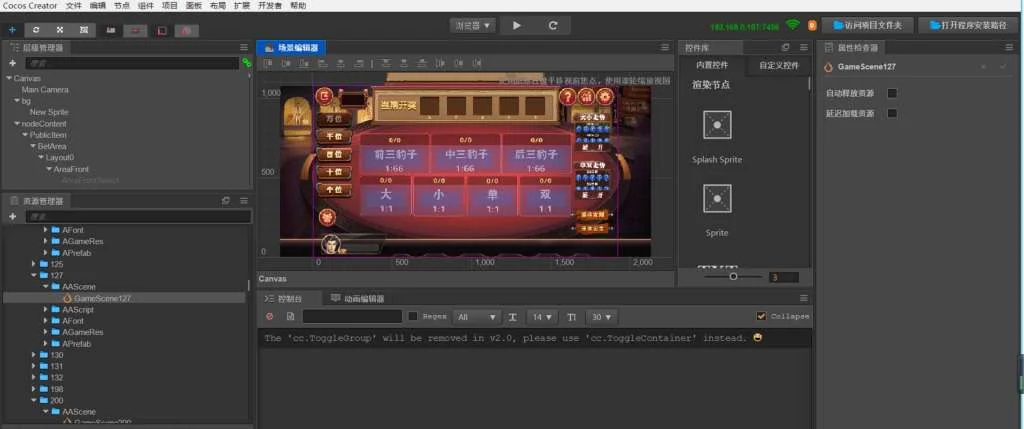
Task: Open the 开发者 menu
Action: click(270, 6)
